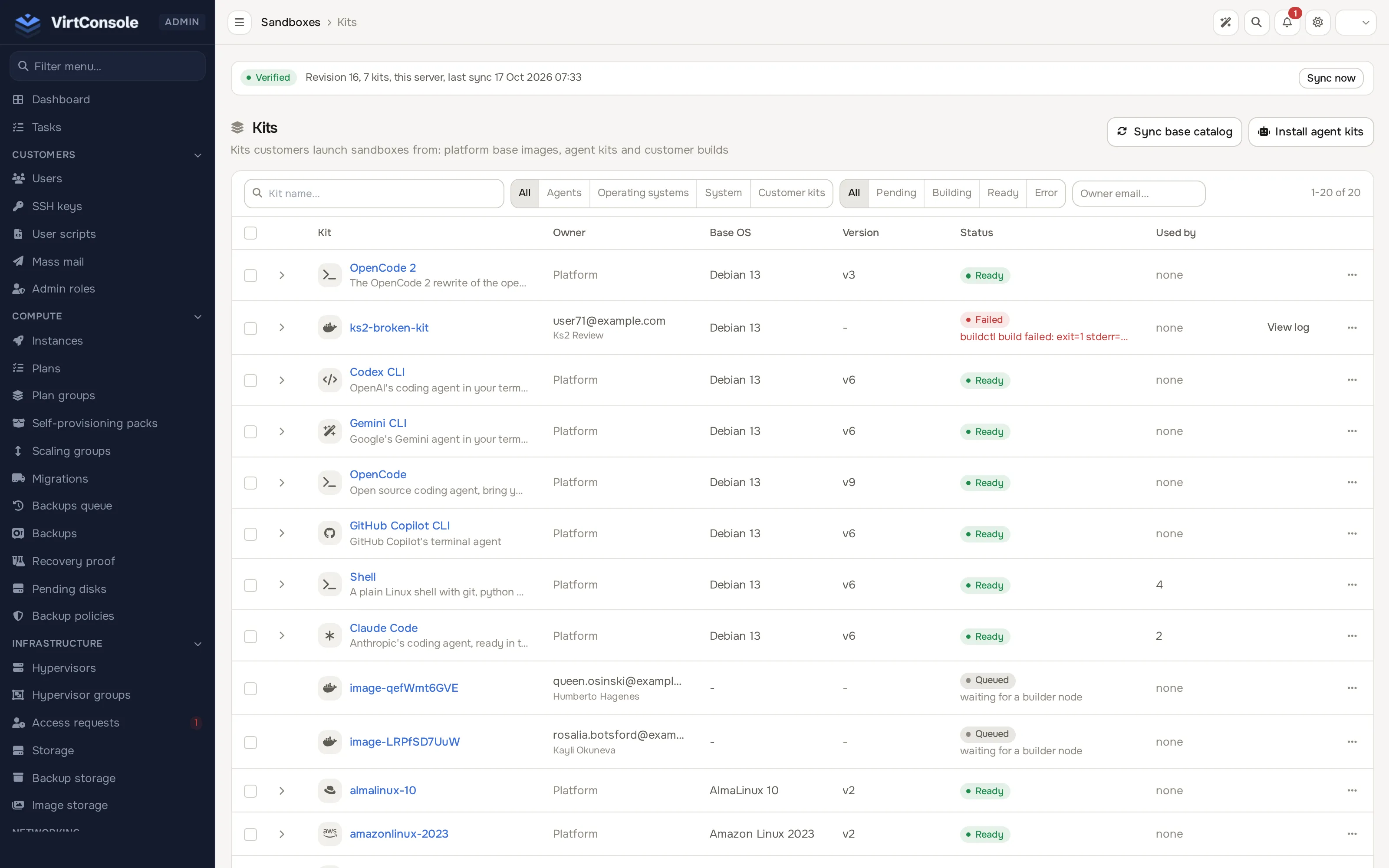Toggle the hamburger menu button
Screen dimensions: 1389x868
coord(239,23)
